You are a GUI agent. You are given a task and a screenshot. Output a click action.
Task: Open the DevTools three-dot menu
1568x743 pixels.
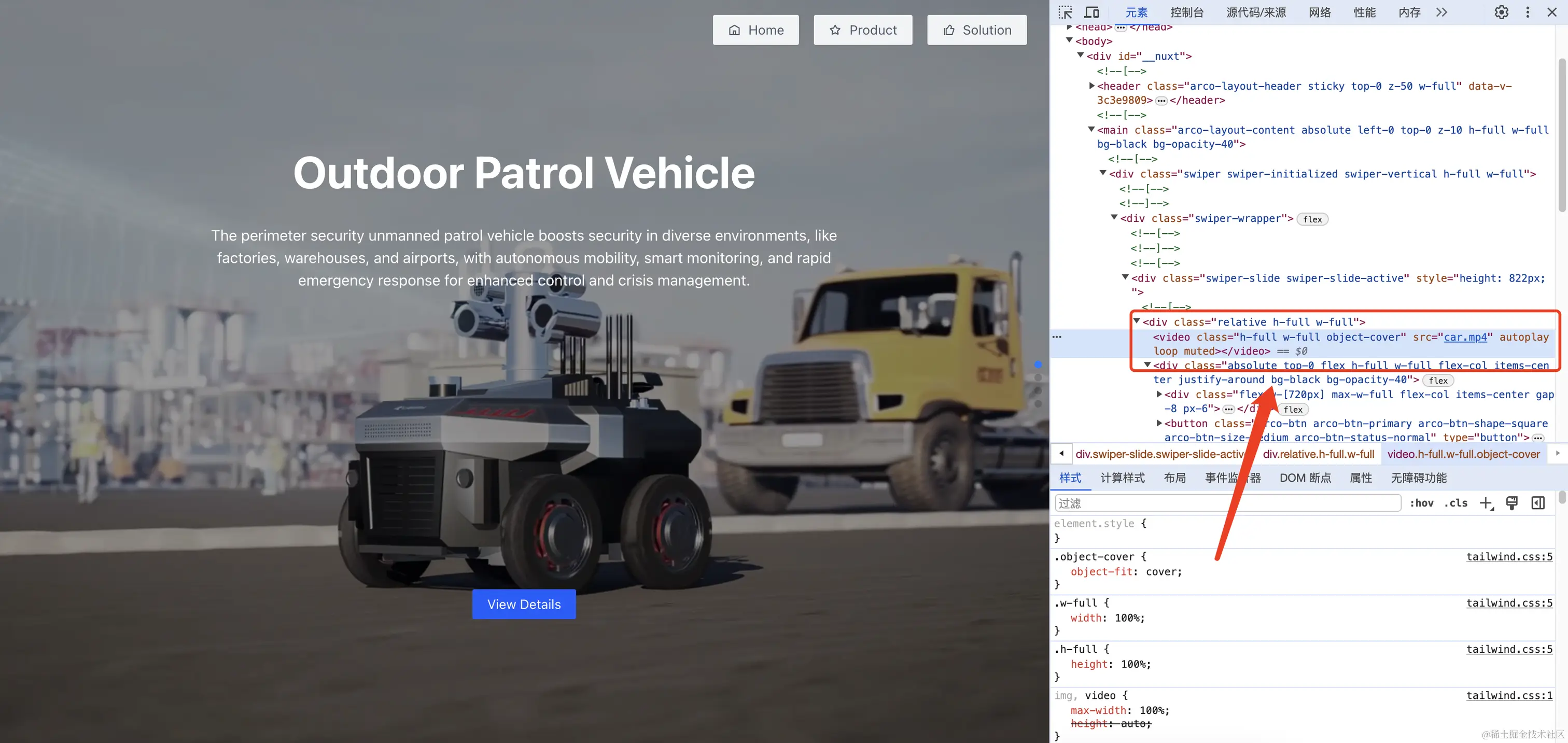point(1527,12)
